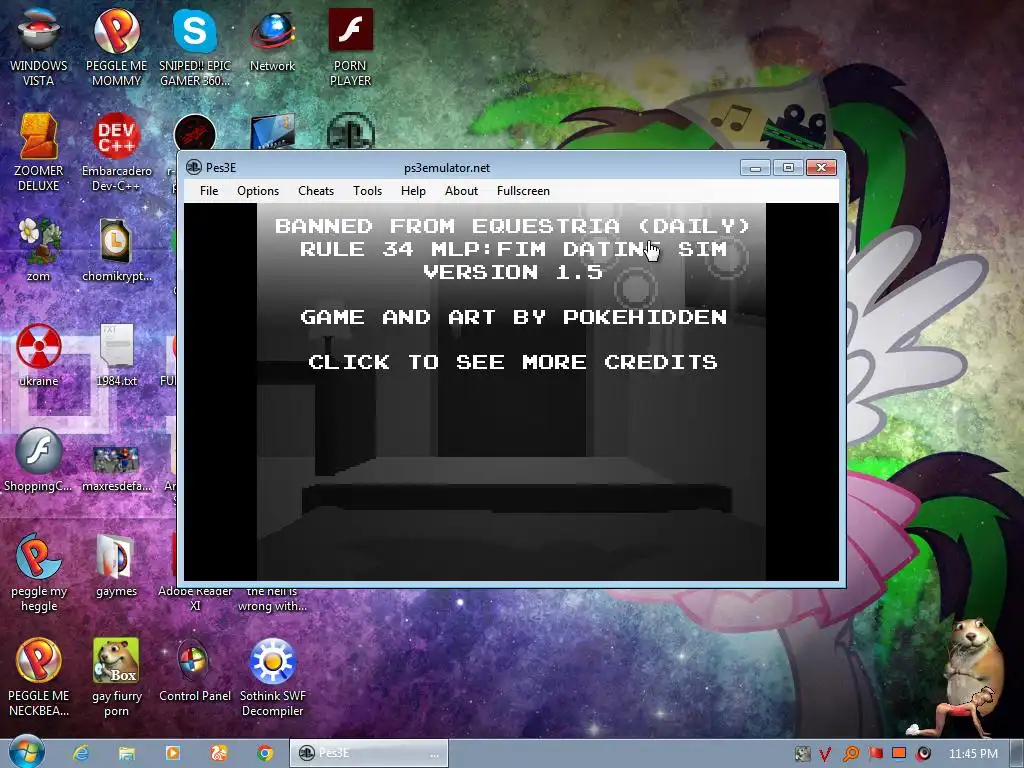This screenshot has width=1024, height=768.
Task: Click the 'BANNED FROM EQUESTRIA (DAILY)' title text
Action: pos(513,226)
